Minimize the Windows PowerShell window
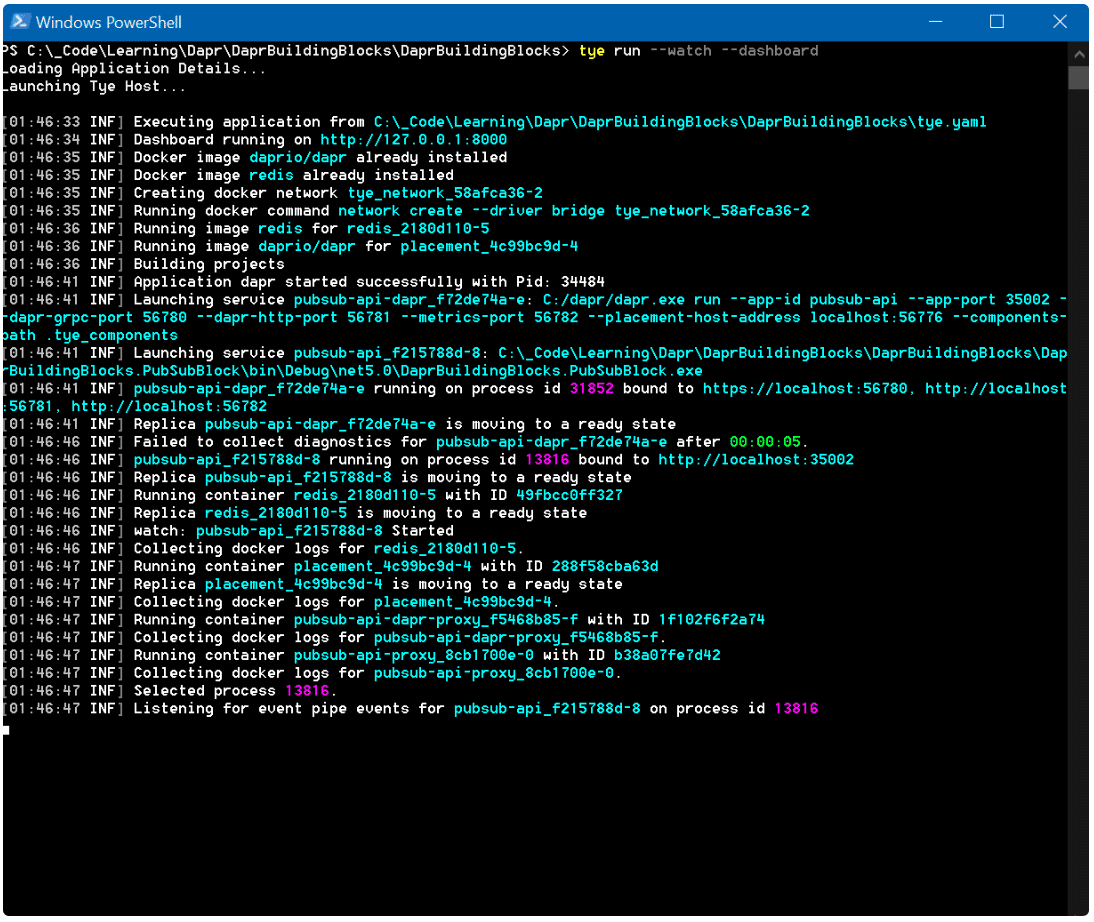The height and width of the screenshot is (922, 1094). (935, 22)
